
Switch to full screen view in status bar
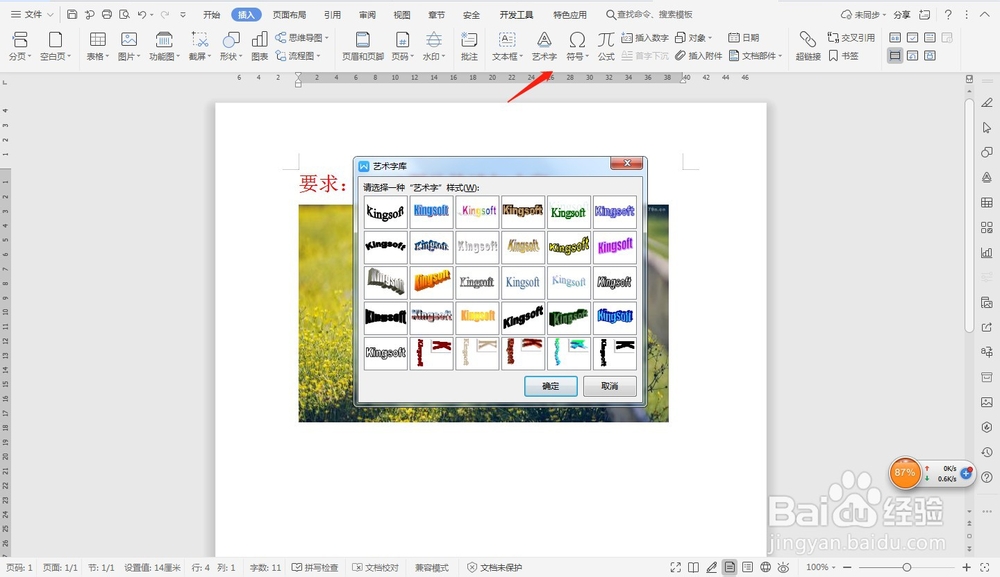coord(675,567)
